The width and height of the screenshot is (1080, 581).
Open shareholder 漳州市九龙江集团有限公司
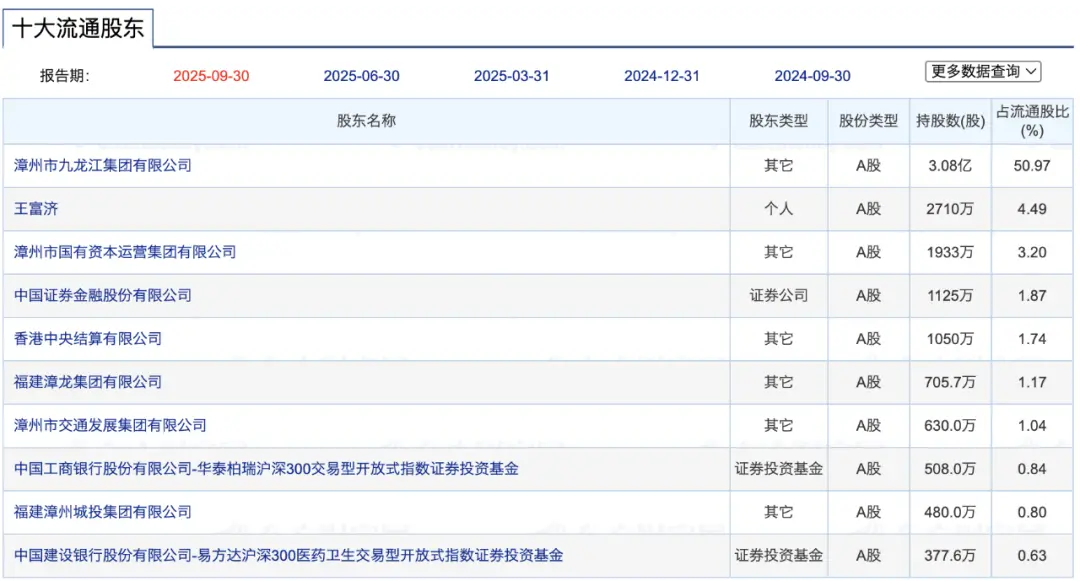click(x=103, y=165)
